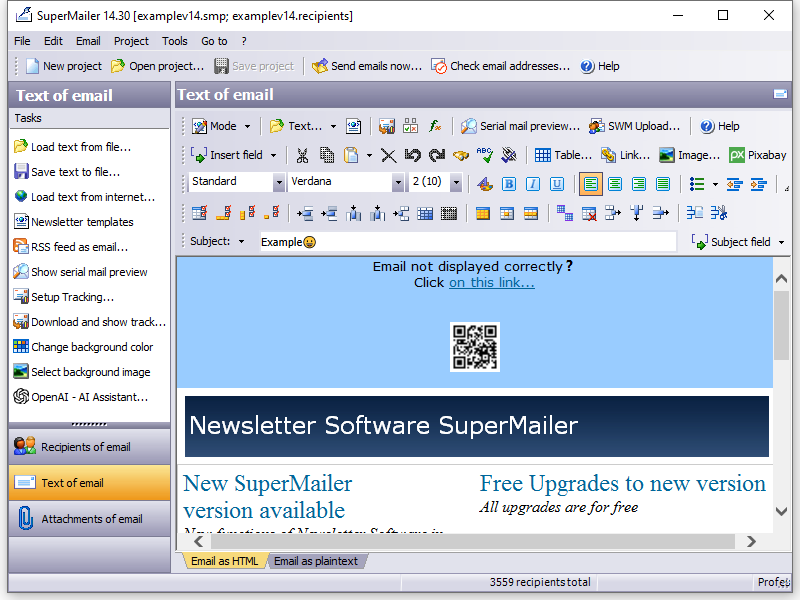Increase the paragraph indent

pos(759,184)
